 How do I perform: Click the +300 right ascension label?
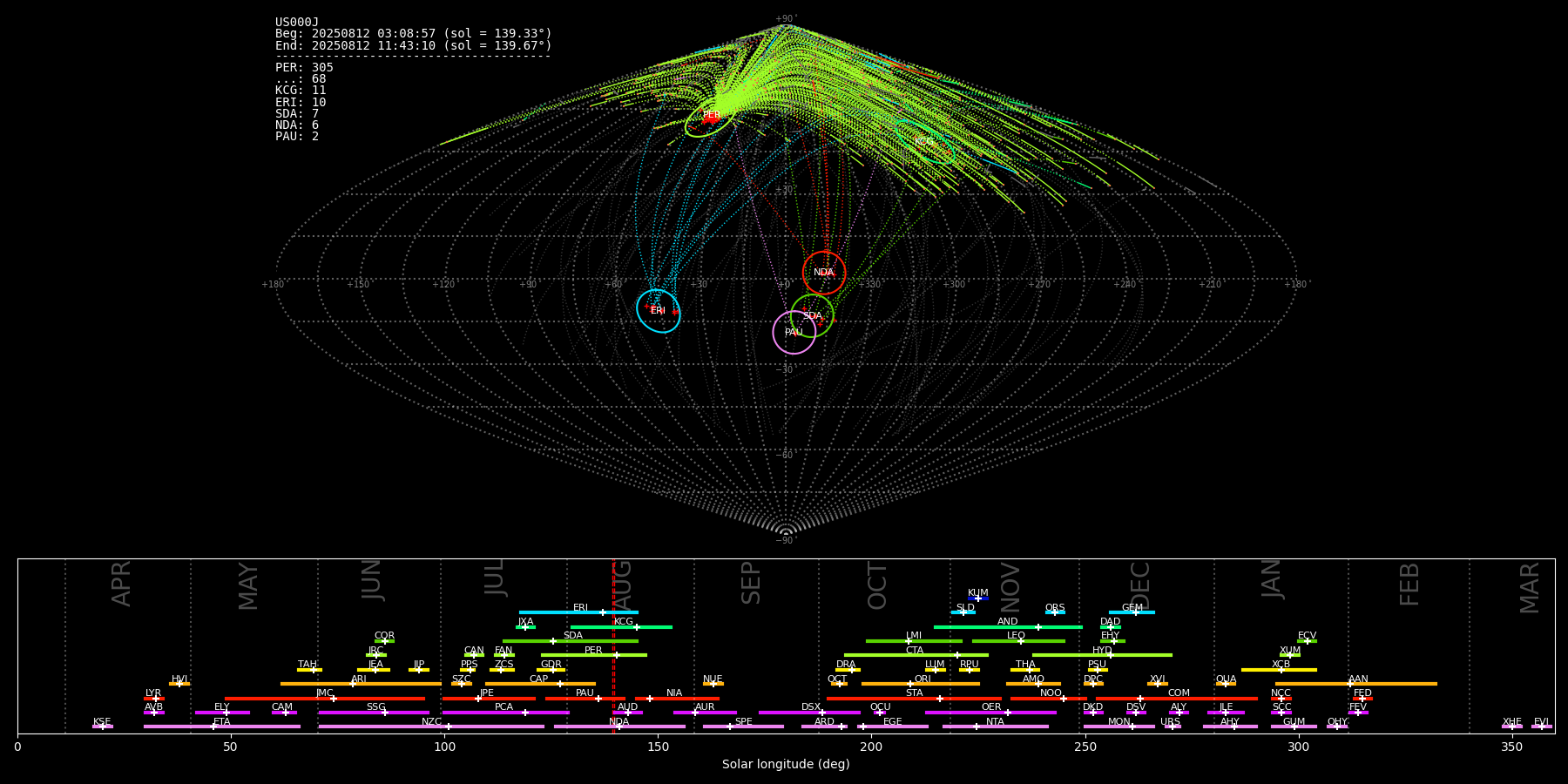pos(954,285)
